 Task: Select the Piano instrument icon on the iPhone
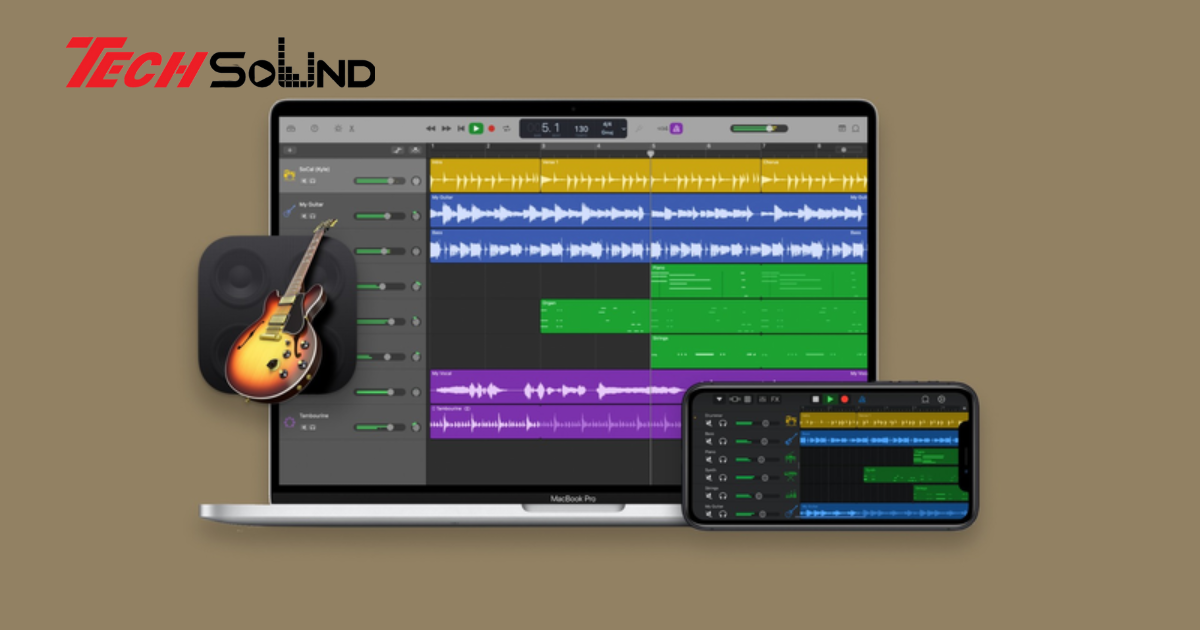tap(790, 458)
